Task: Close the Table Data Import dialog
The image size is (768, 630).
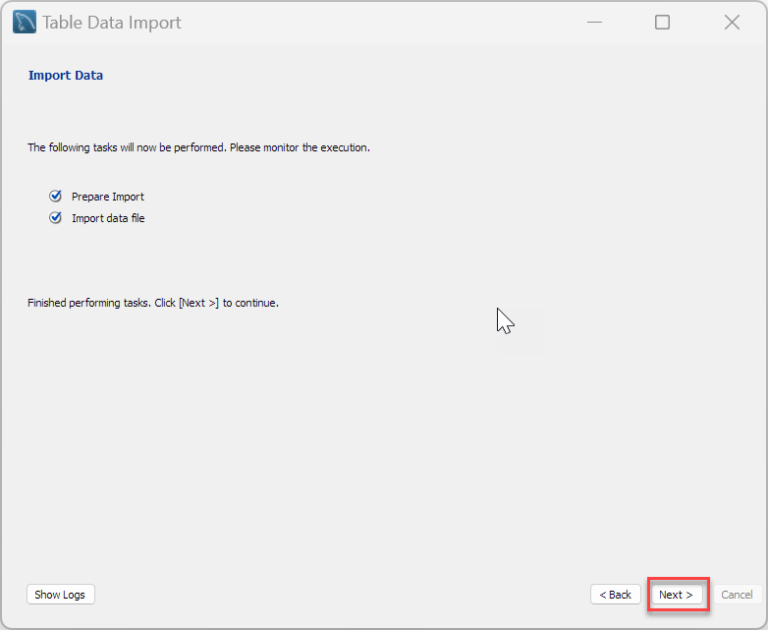Action: click(x=732, y=22)
